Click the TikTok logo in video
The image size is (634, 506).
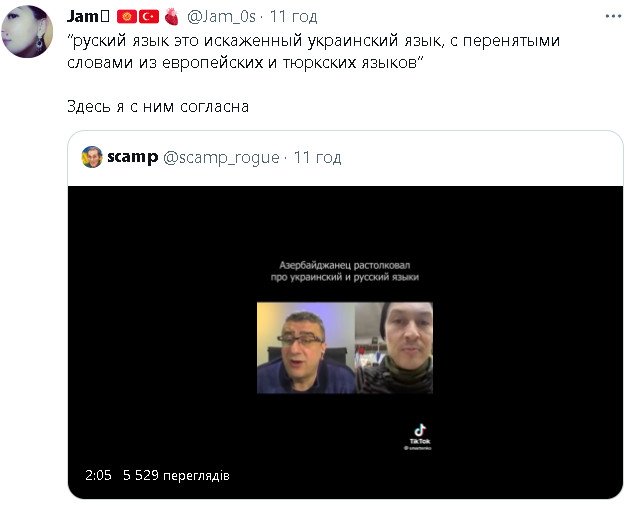pos(420,436)
